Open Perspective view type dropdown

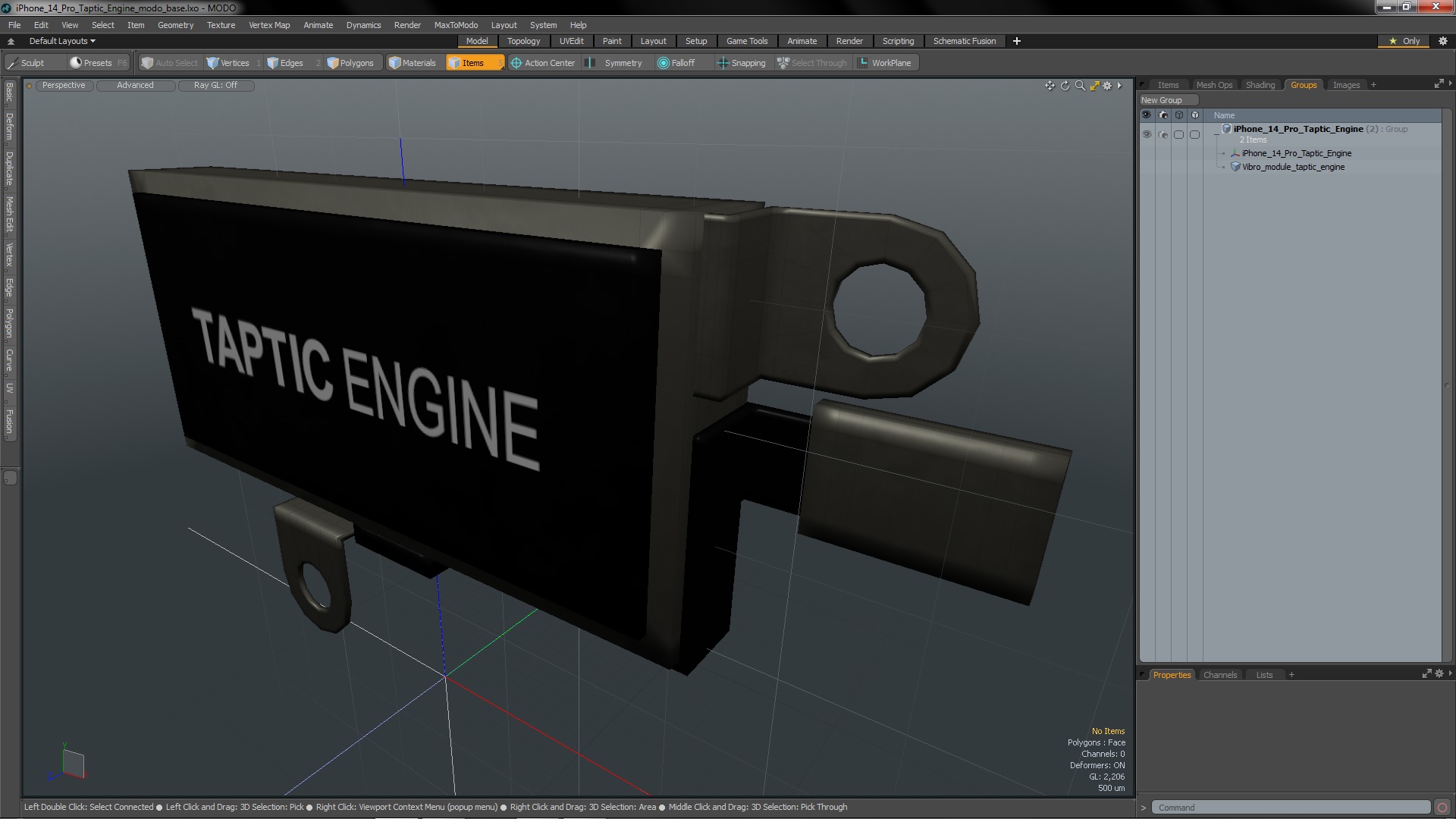64,86
